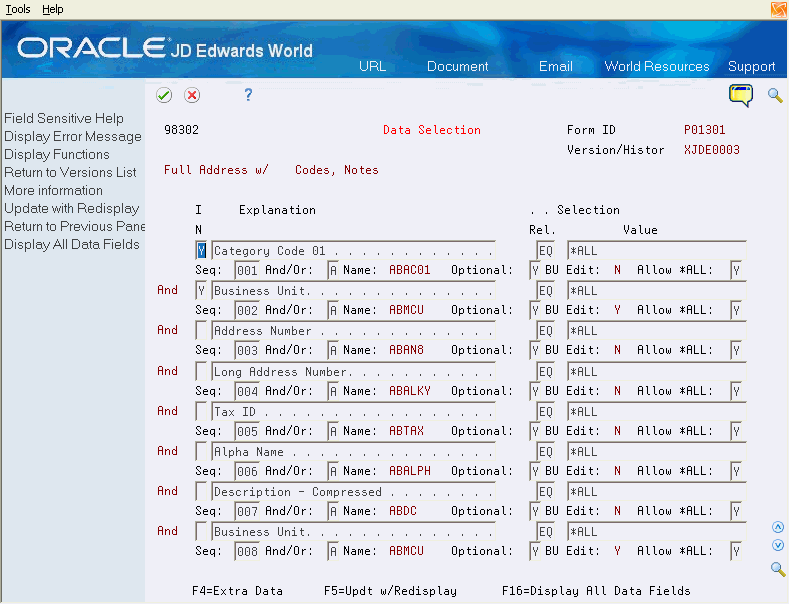Select Return to Previous Panel

[74, 226]
